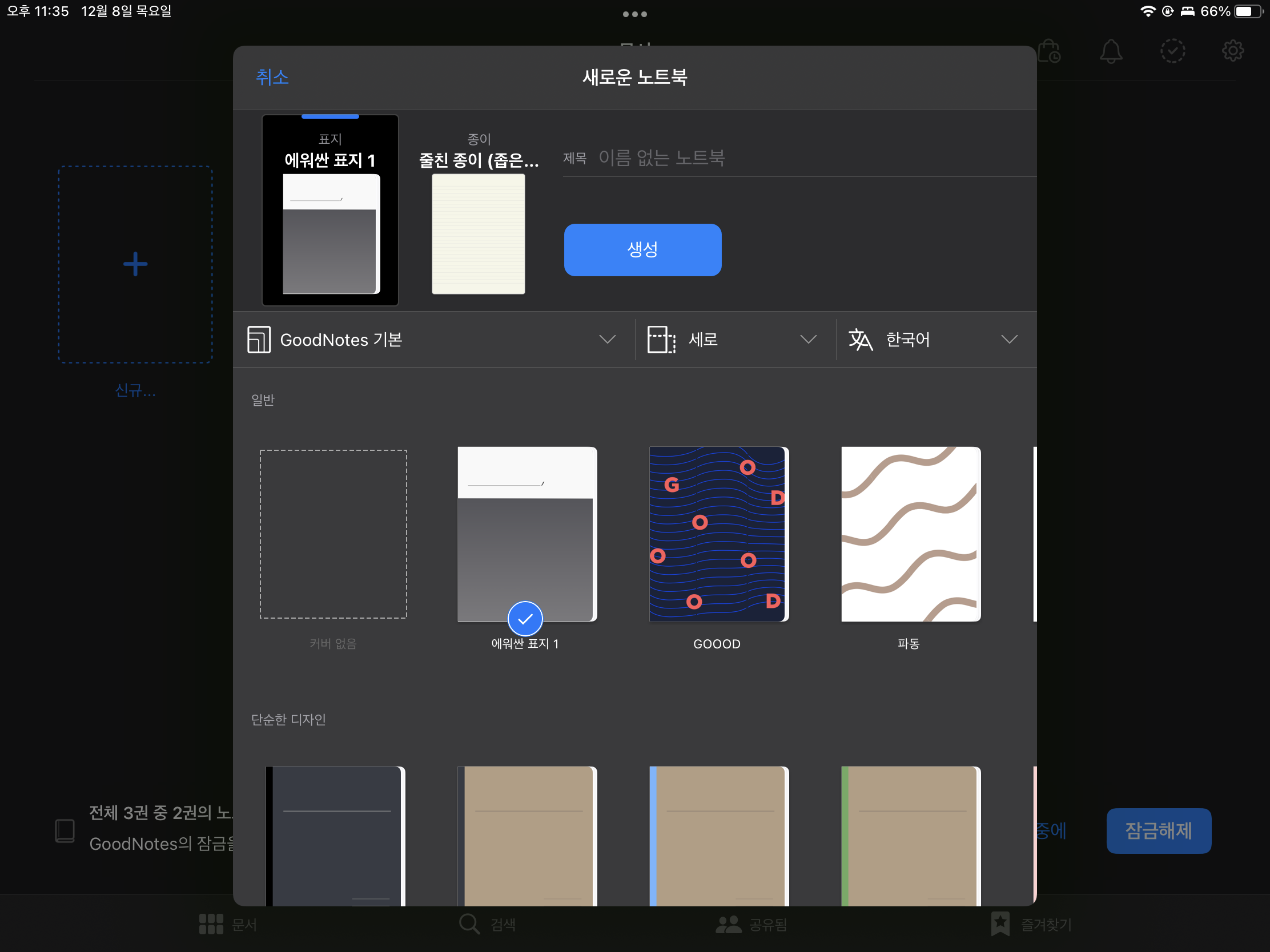Switch to the 즐겨찾기 favorites tab
This screenshot has height=952, width=1270.
[1031, 924]
